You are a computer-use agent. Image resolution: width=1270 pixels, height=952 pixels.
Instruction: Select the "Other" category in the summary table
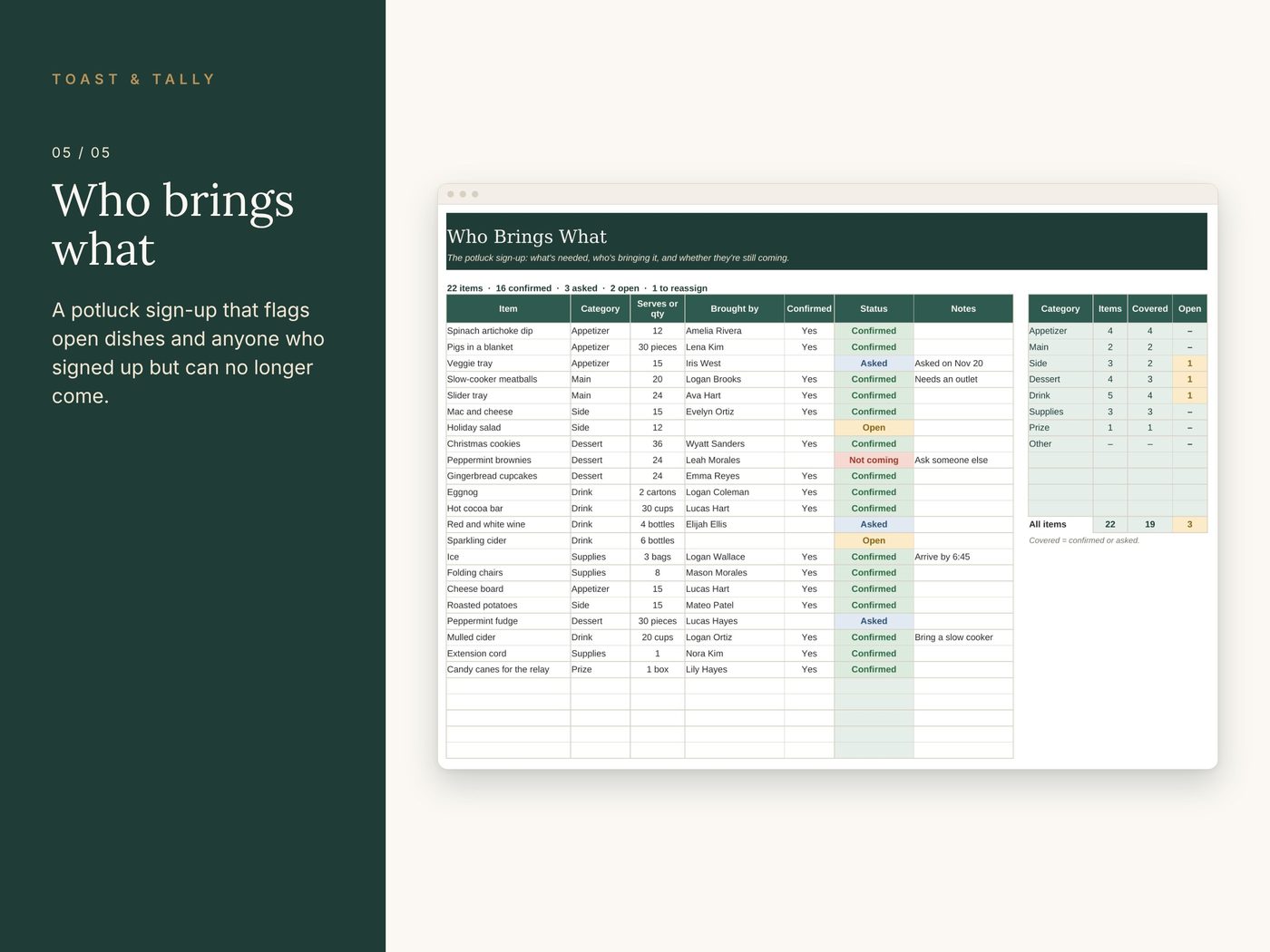[1060, 444]
